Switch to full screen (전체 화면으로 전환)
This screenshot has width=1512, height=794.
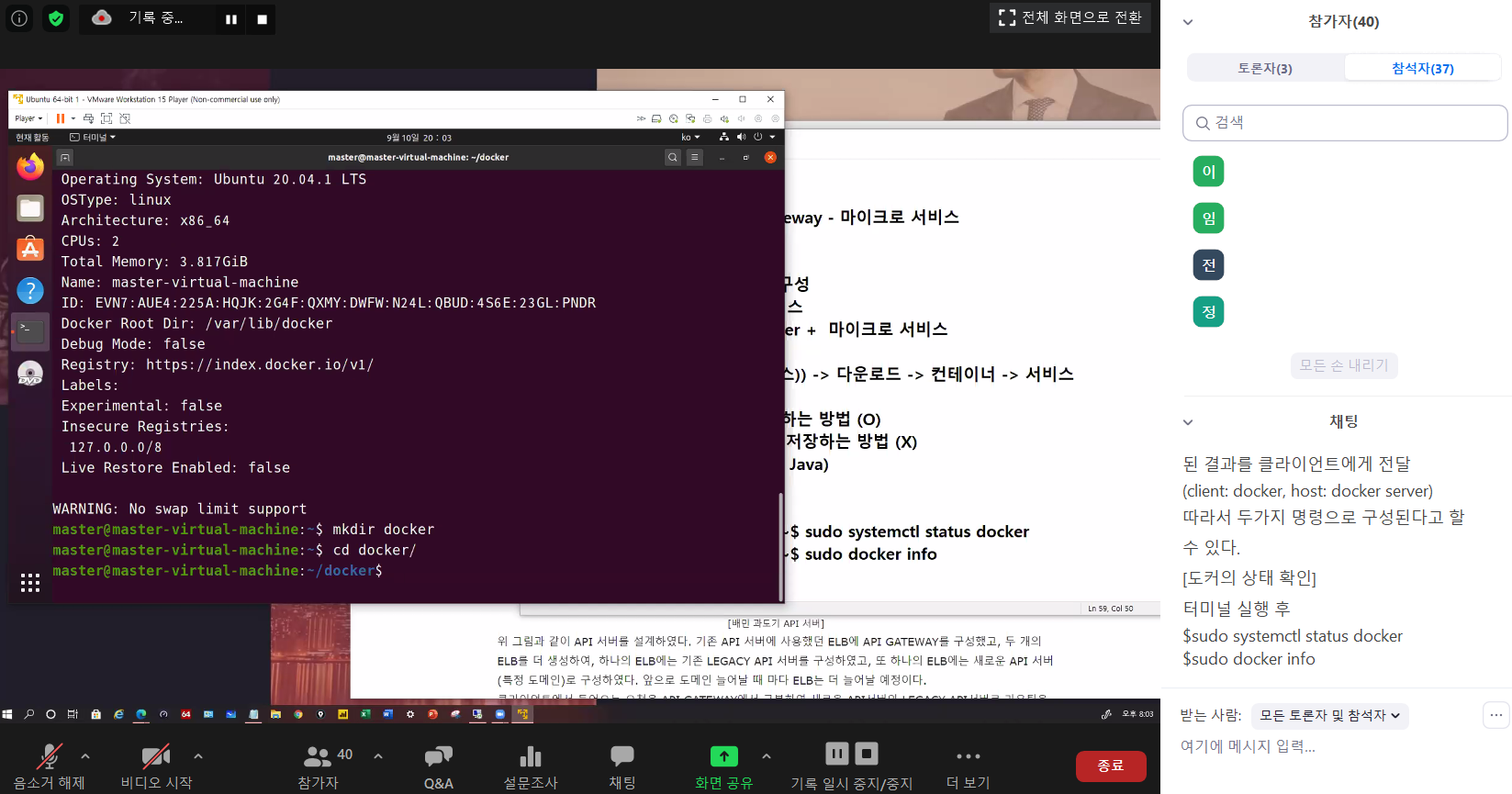tap(1070, 17)
